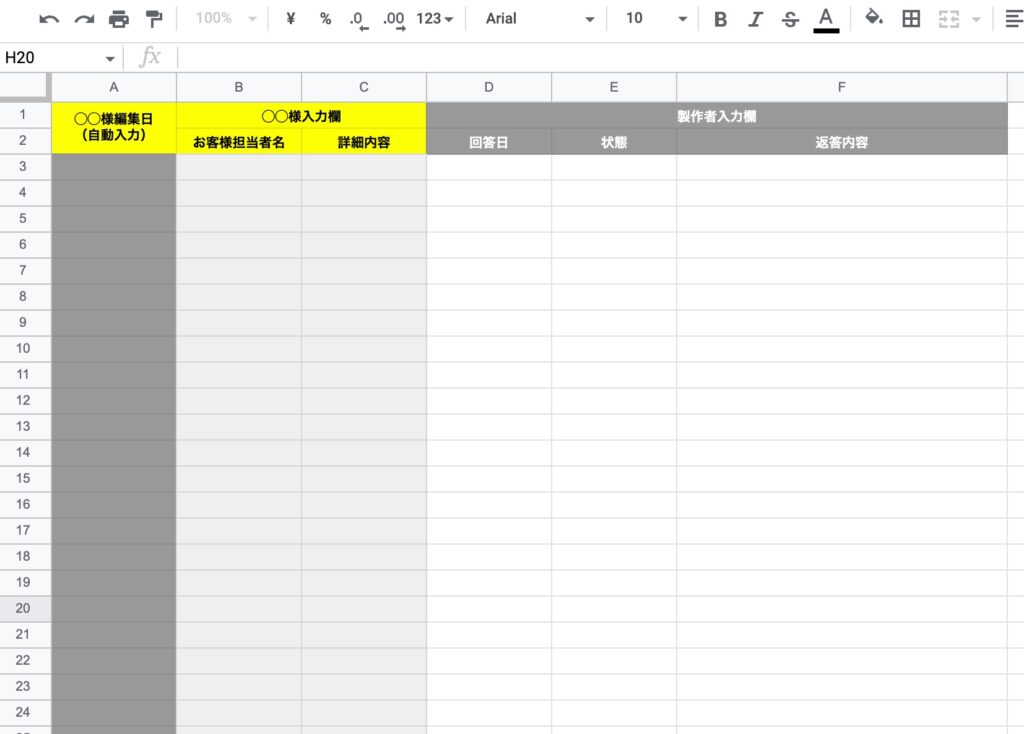Click the horizontal align icon
1024x734 pixels.
[1013, 19]
